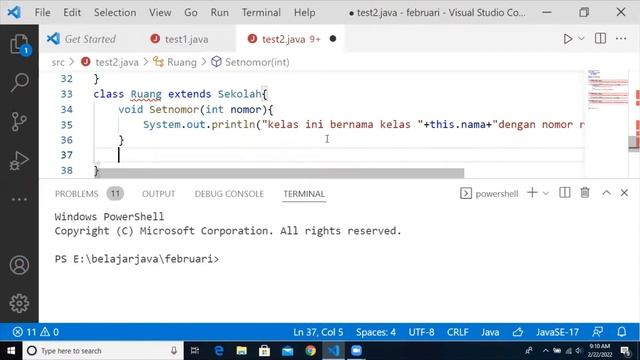This screenshot has width=640, height=360.
Task: Open the Edit menu
Action: [72, 13]
